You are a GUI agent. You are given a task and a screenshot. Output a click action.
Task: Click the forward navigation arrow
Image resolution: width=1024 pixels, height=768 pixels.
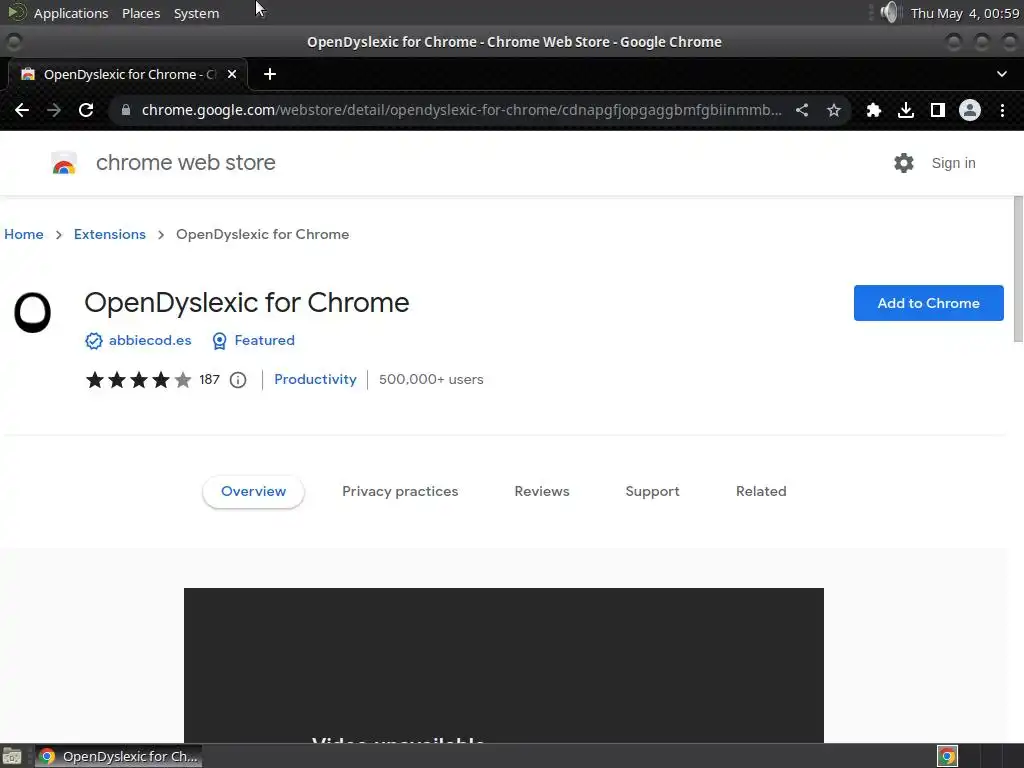[x=54, y=110]
